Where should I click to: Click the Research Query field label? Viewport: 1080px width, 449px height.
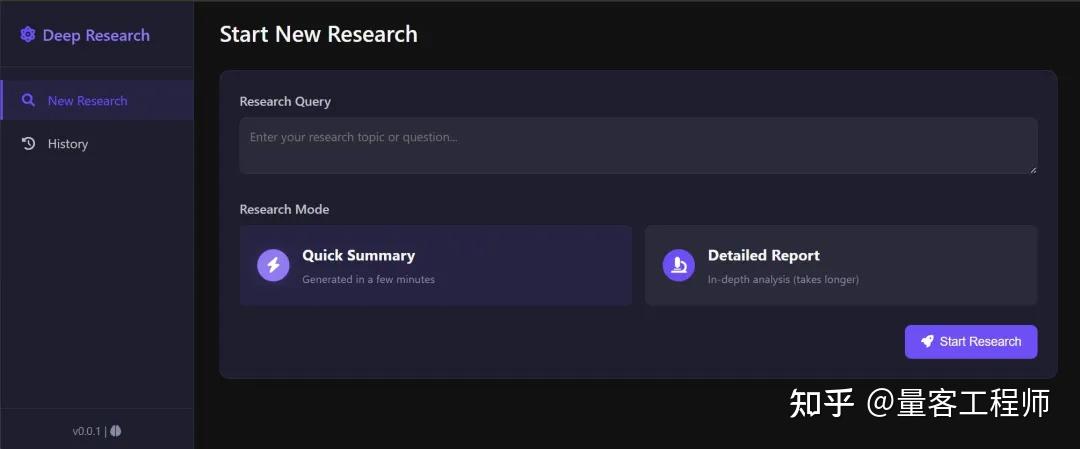pyautogui.click(x=285, y=101)
